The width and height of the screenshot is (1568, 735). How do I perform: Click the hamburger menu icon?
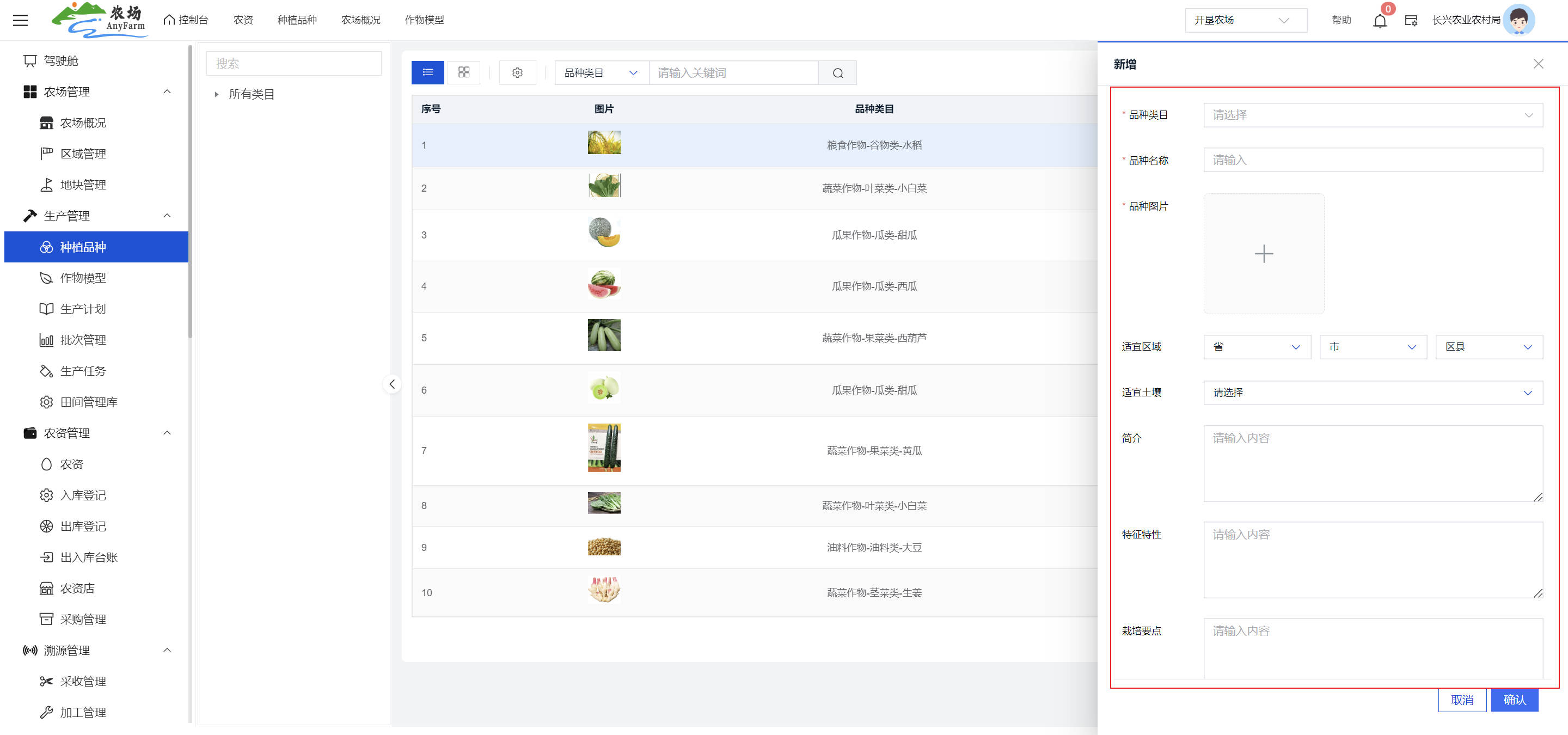[x=21, y=21]
